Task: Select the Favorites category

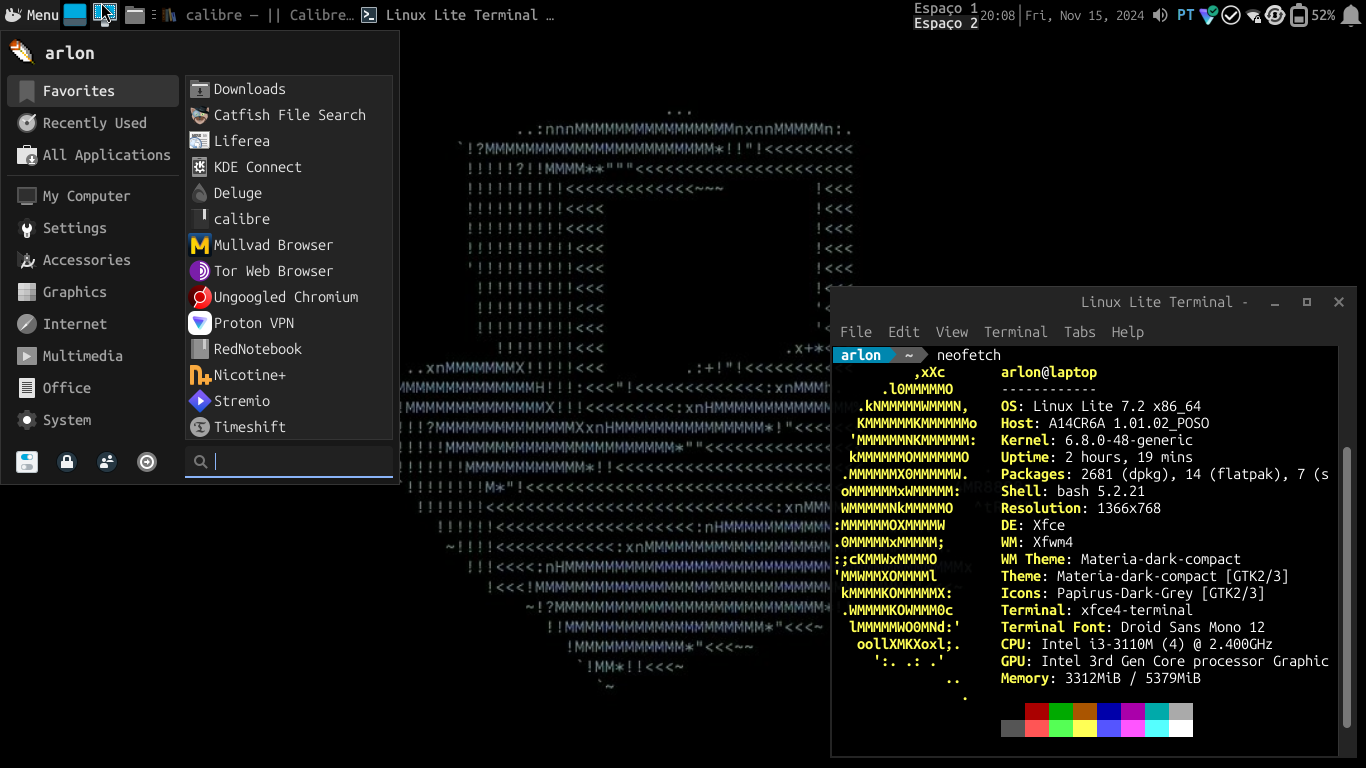Action: click(93, 91)
